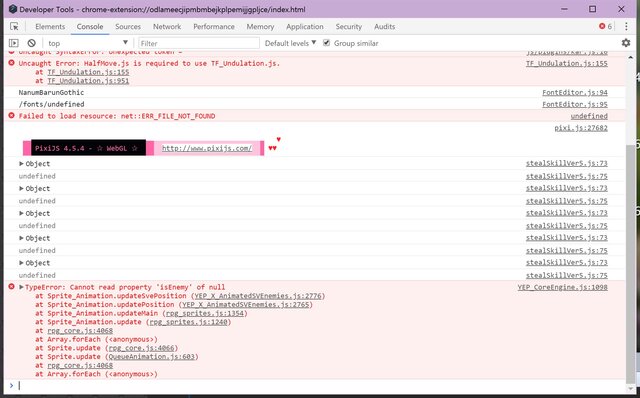Click error icon beside HalfMove.js required message
This screenshot has width=640, height=398.
coord(11,63)
